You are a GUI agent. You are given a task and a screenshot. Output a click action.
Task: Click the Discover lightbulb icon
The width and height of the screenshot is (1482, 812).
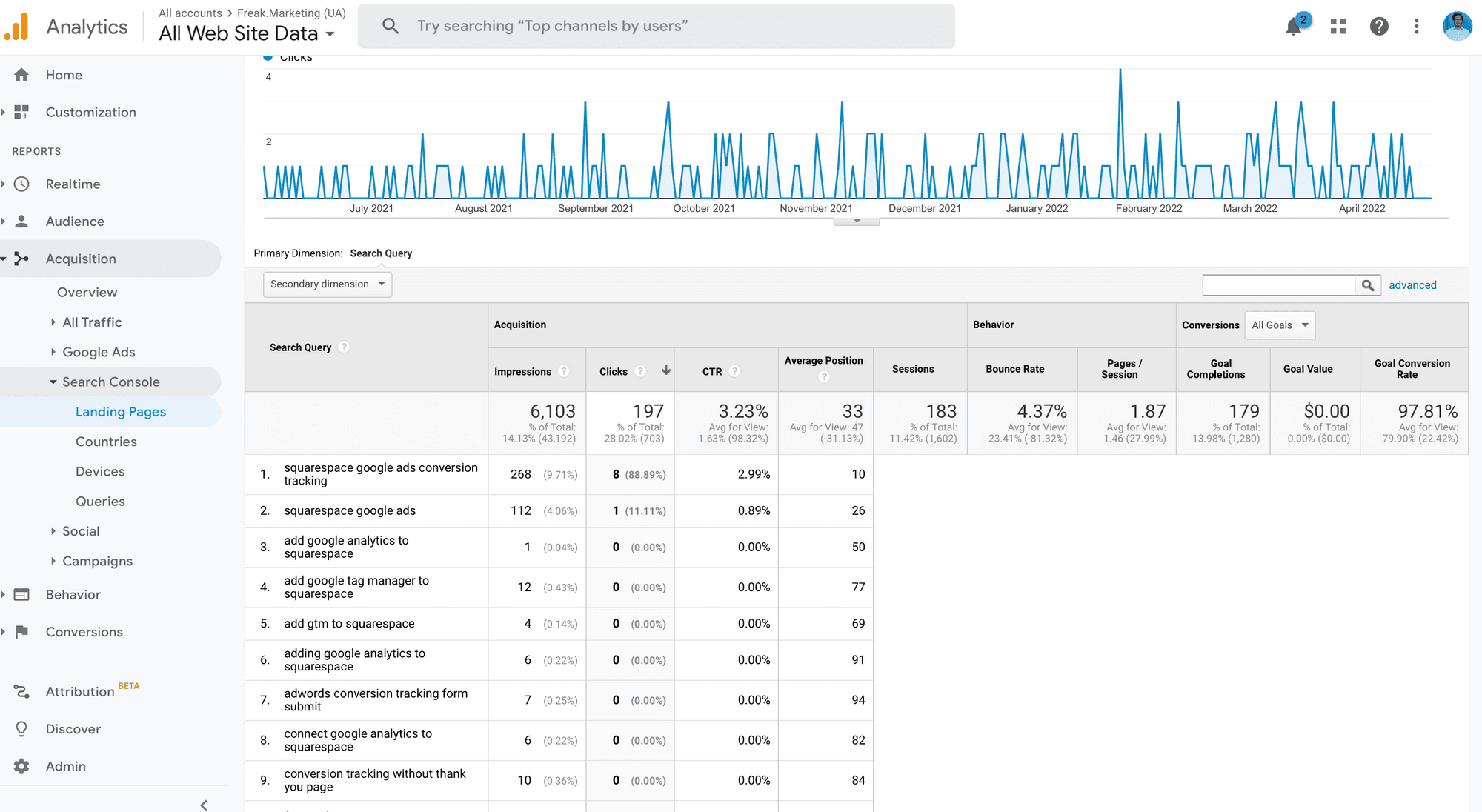[21, 728]
